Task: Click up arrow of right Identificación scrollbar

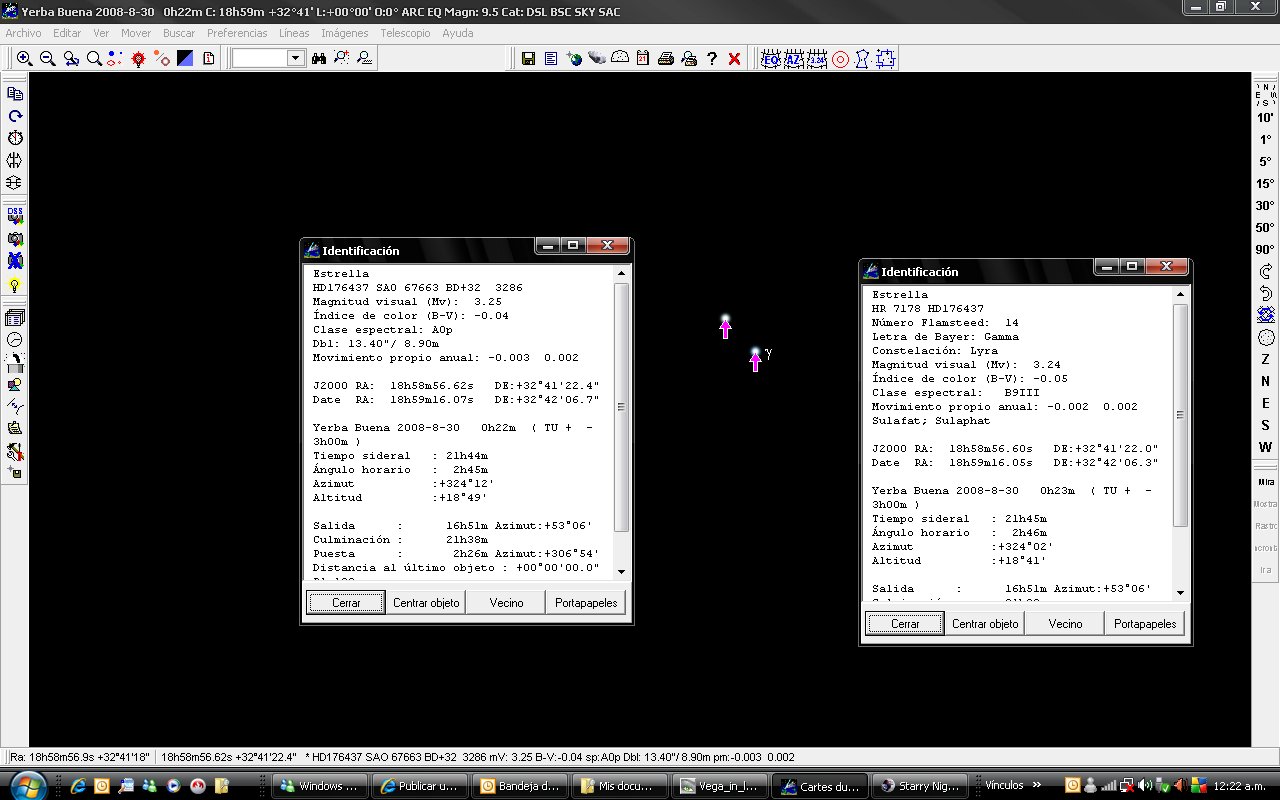Action: [1181, 295]
